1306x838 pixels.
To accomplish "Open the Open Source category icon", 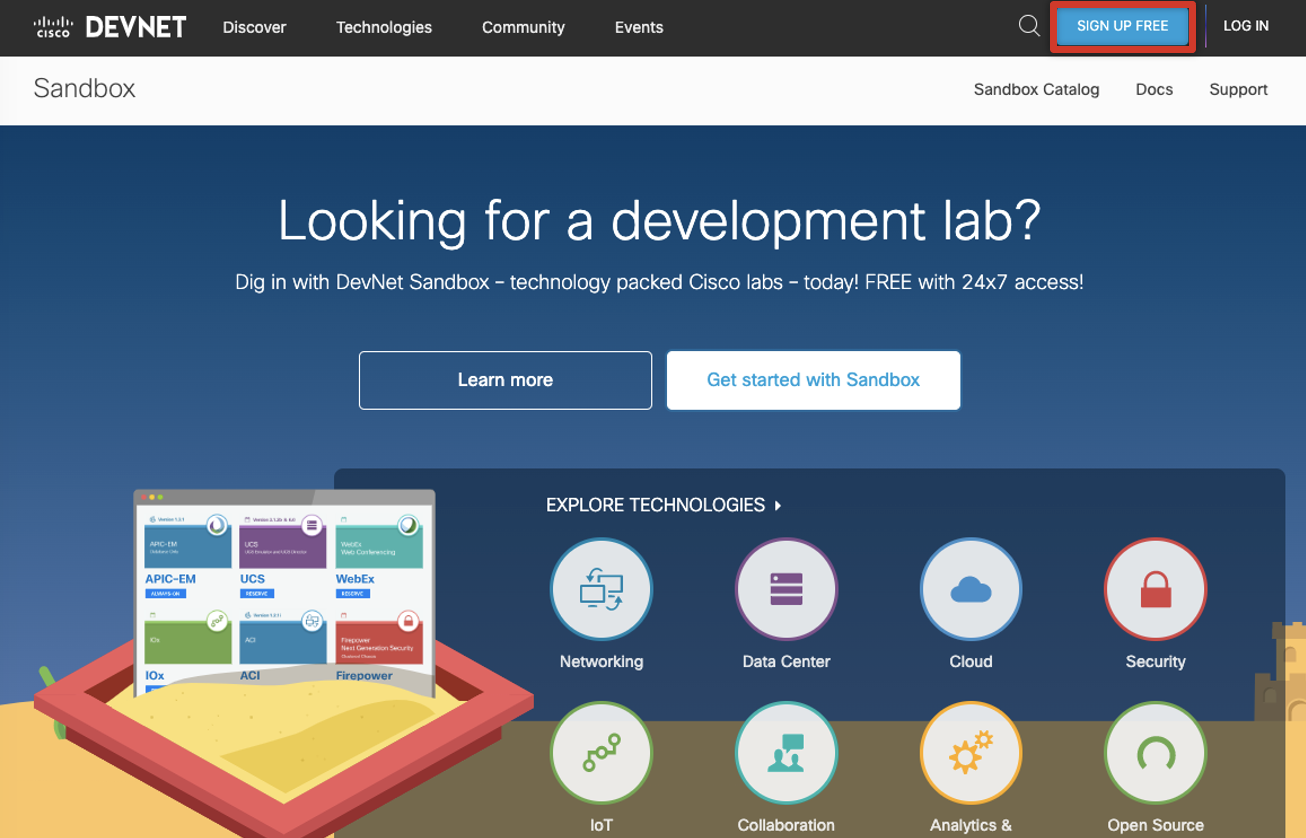I will pos(1155,753).
